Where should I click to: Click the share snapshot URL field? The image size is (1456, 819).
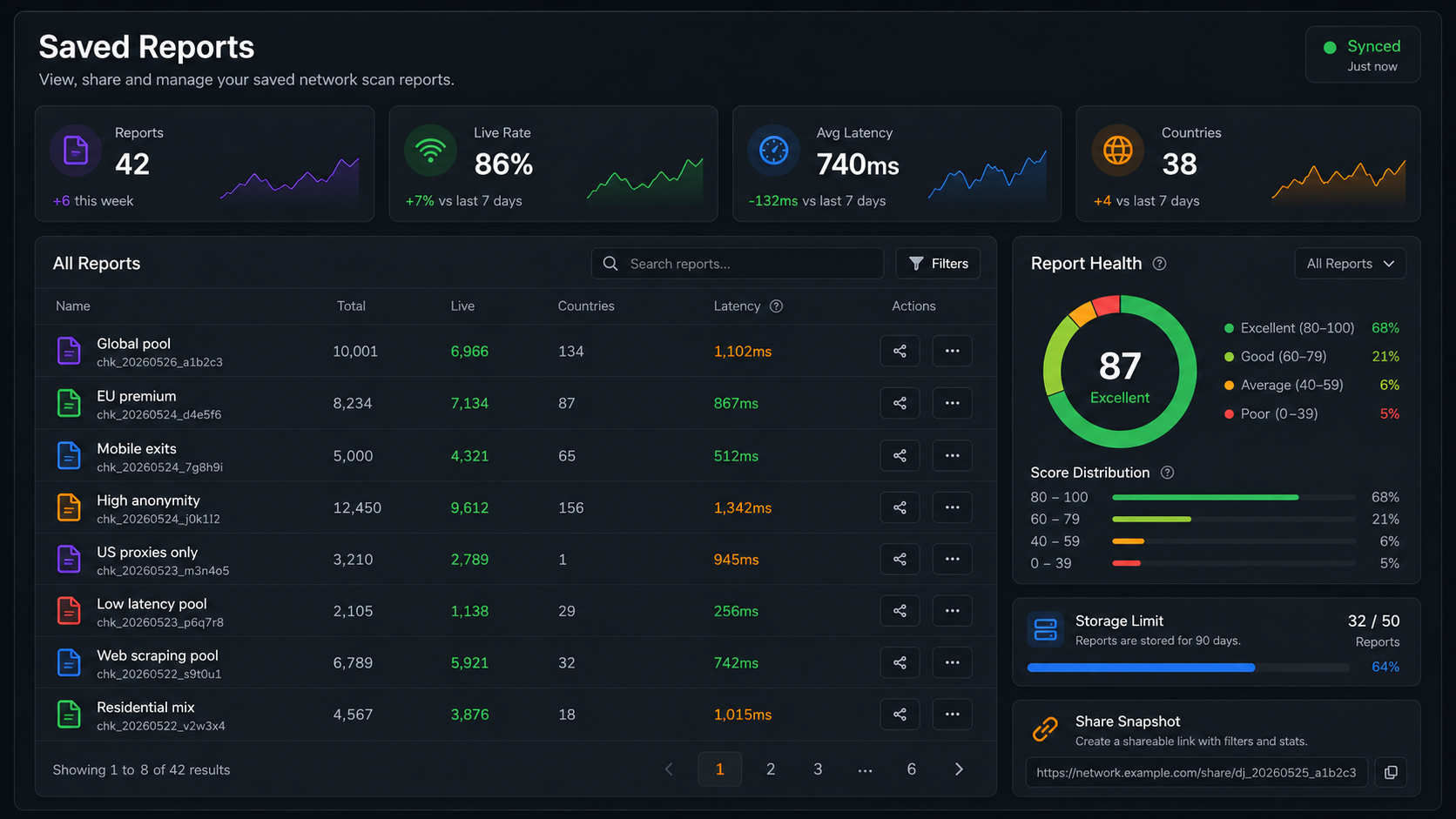tap(1196, 772)
